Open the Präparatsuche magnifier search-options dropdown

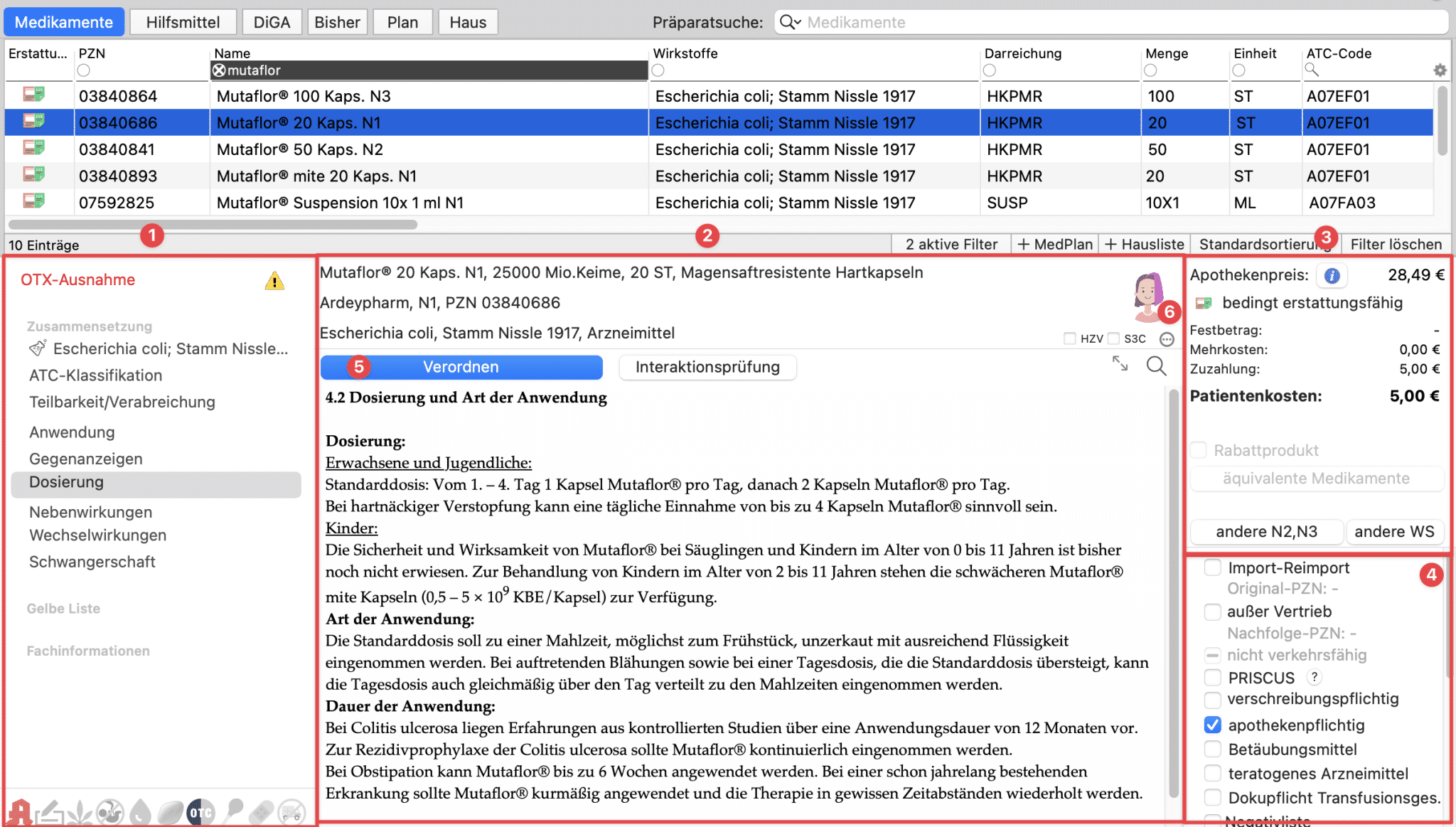pos(790,22)
